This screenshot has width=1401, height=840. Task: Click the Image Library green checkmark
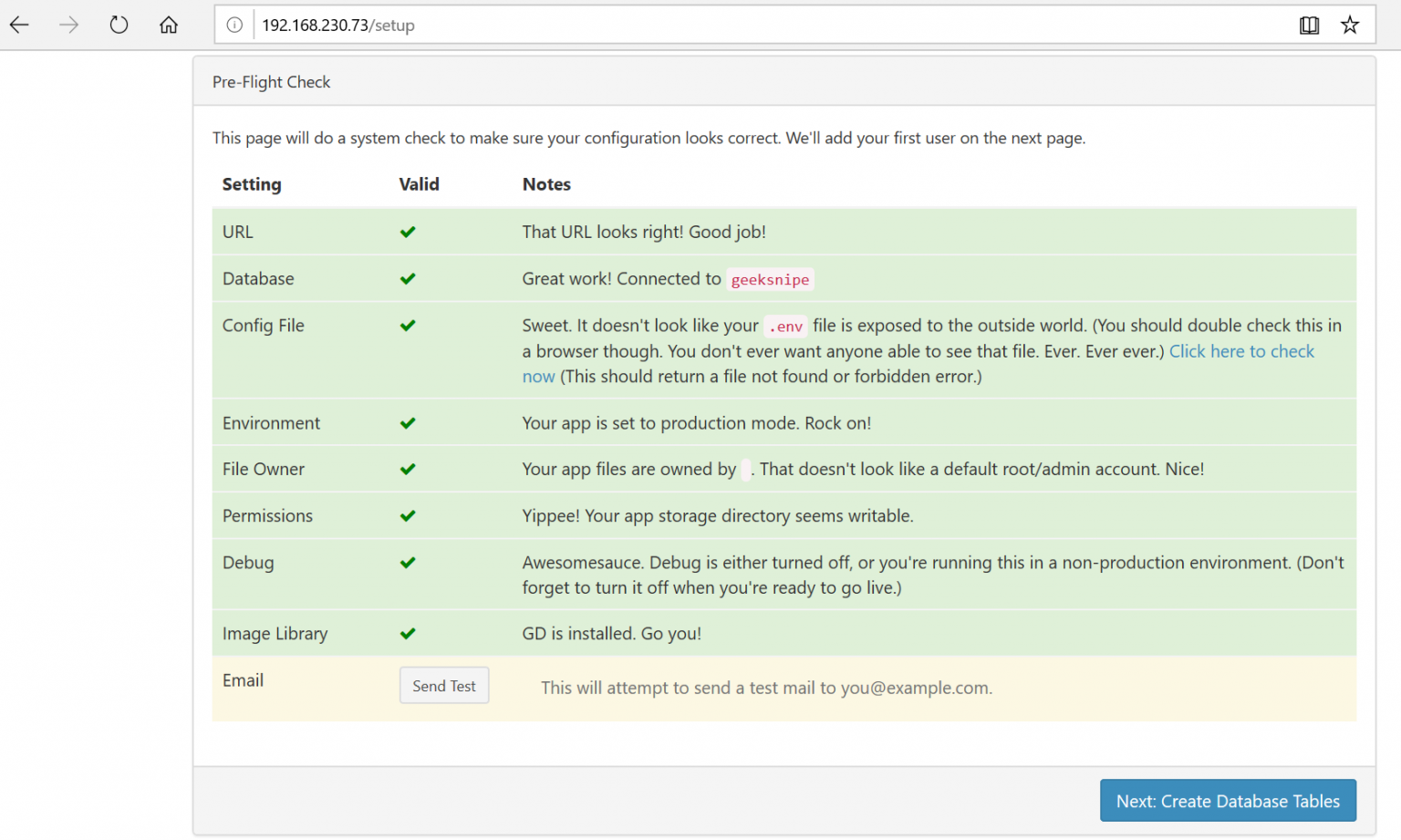point(408,633)
